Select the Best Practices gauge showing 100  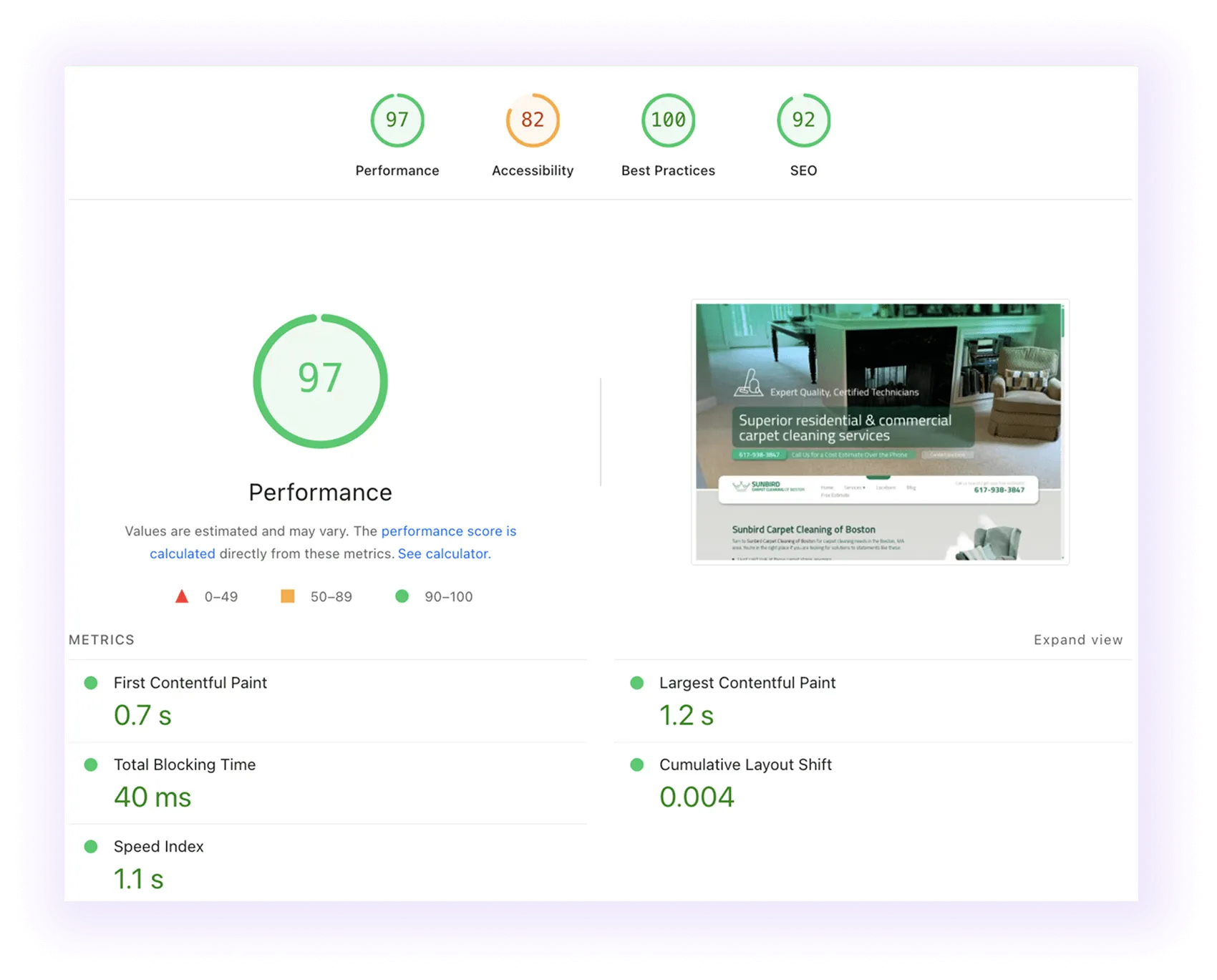668,120
